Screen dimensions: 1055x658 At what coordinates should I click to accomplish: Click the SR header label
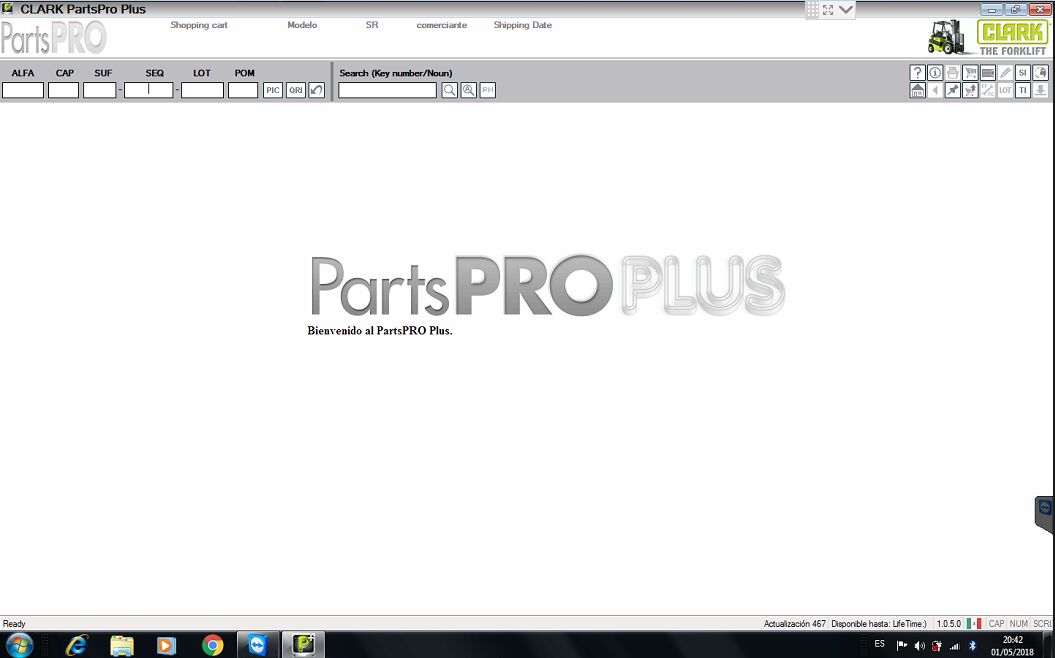pyautogui.click(x=372, y=25)
